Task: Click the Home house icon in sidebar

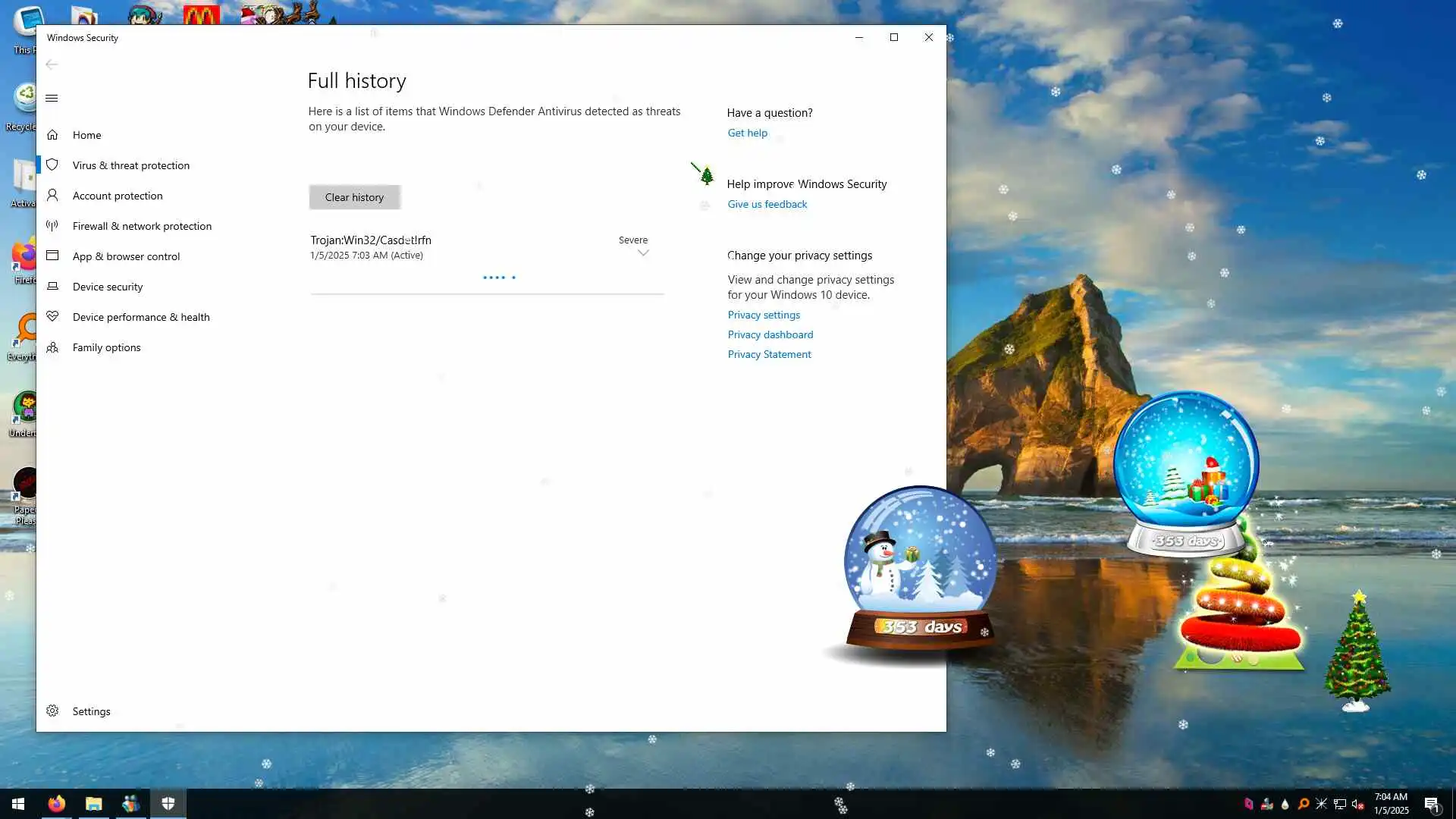Action: tap(52, 135)
